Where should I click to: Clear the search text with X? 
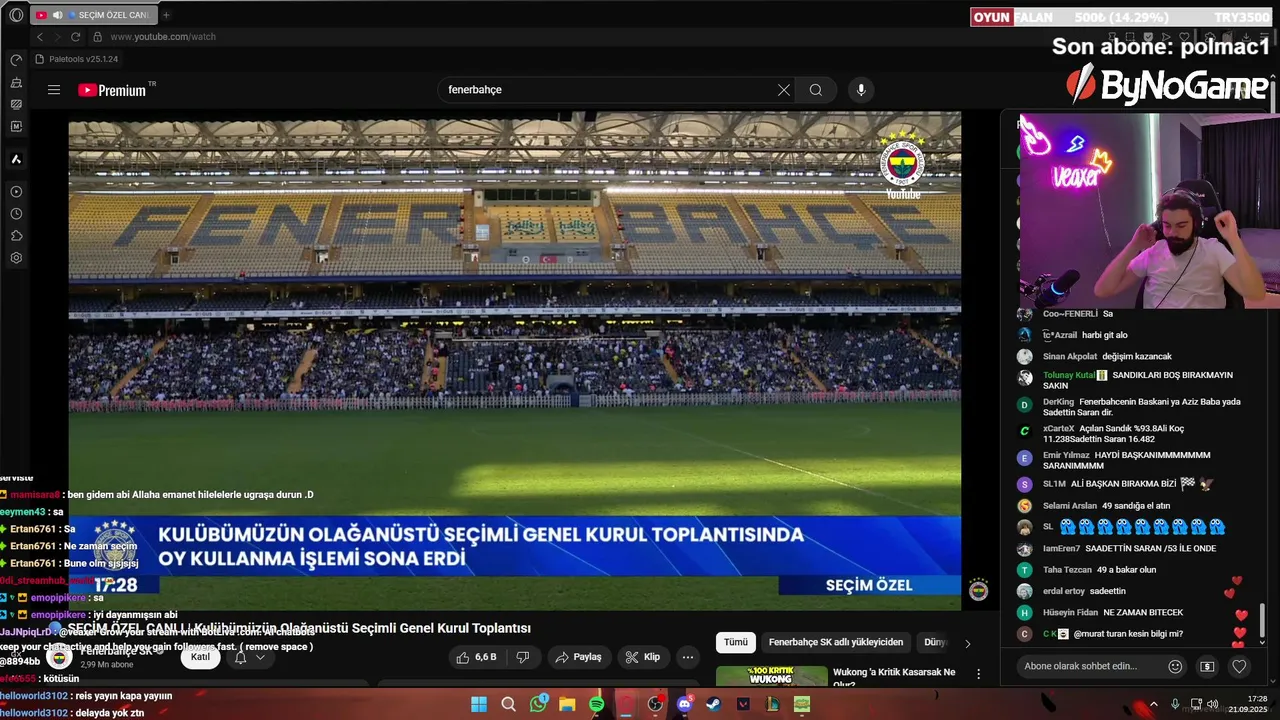784,90
